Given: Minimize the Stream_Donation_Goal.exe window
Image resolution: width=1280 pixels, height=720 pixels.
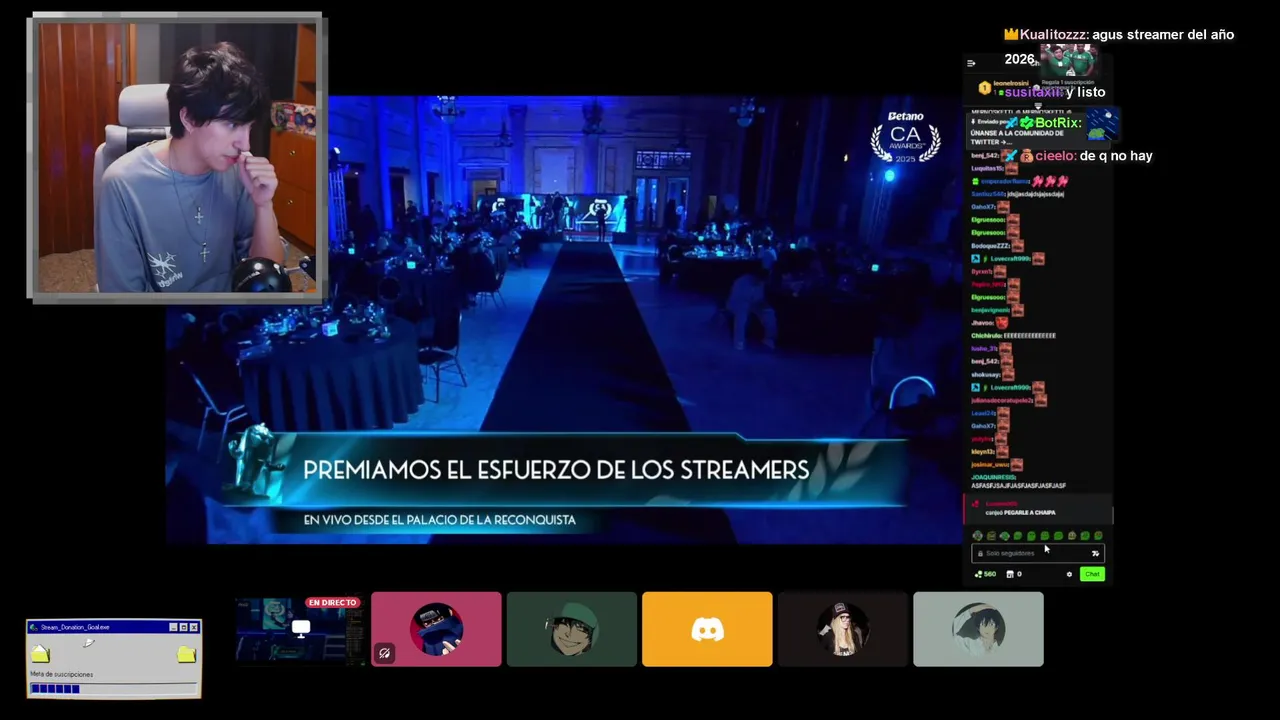Looking at the screenshot, I should click(173, 627).
